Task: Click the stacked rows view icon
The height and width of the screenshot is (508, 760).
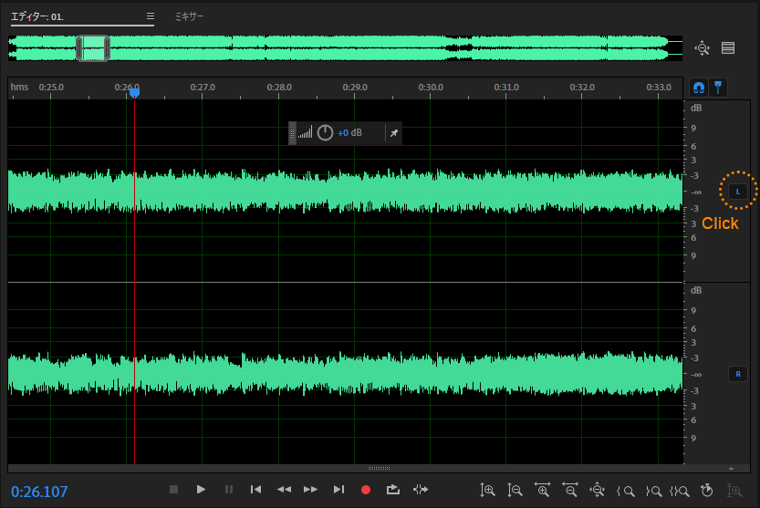Action: (728, 48)
